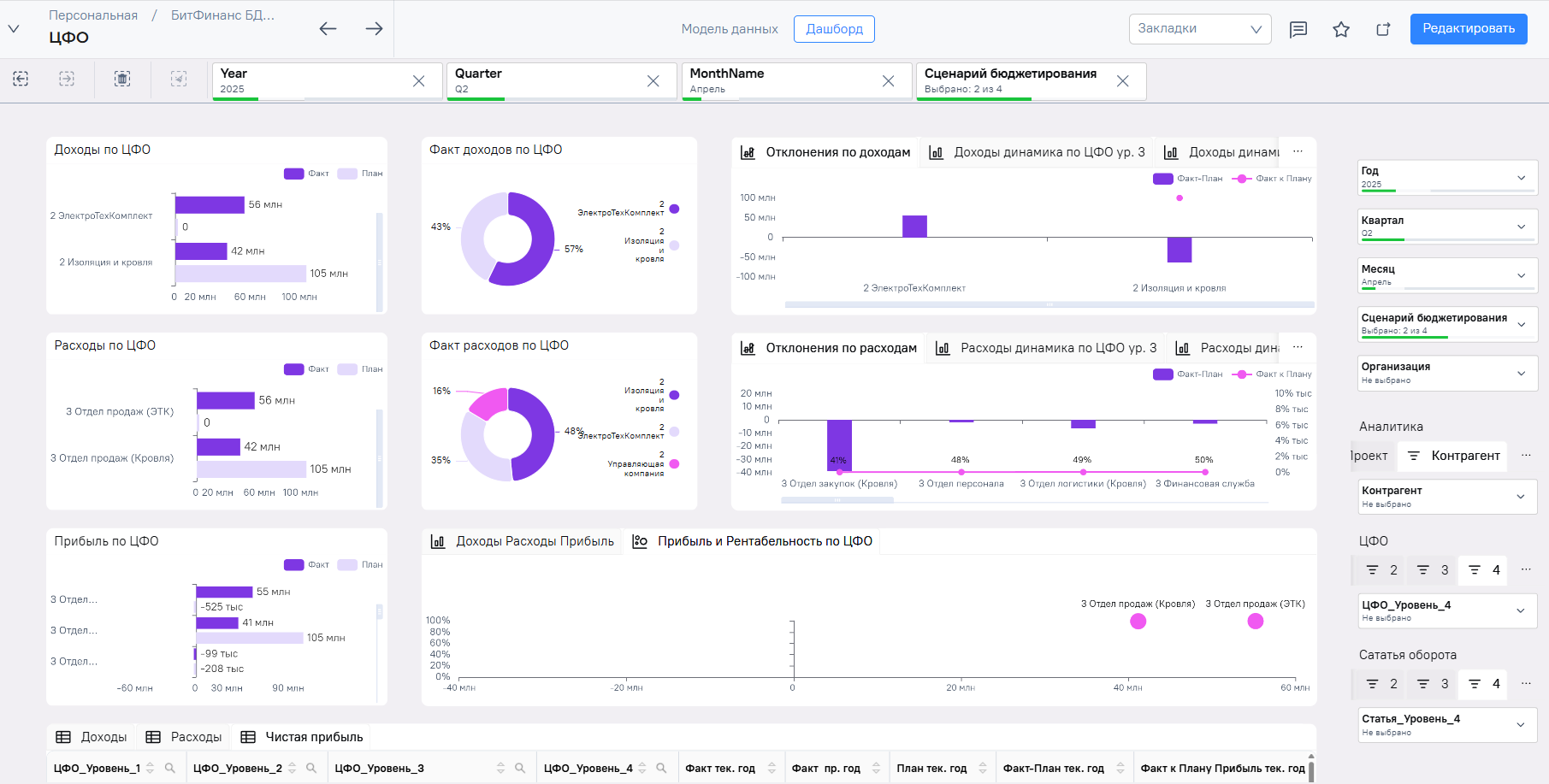Add dashboard to favorites with star icon
This screenshot has height=784, width=1549.
pyautogui.click(x=1341, y=29)
